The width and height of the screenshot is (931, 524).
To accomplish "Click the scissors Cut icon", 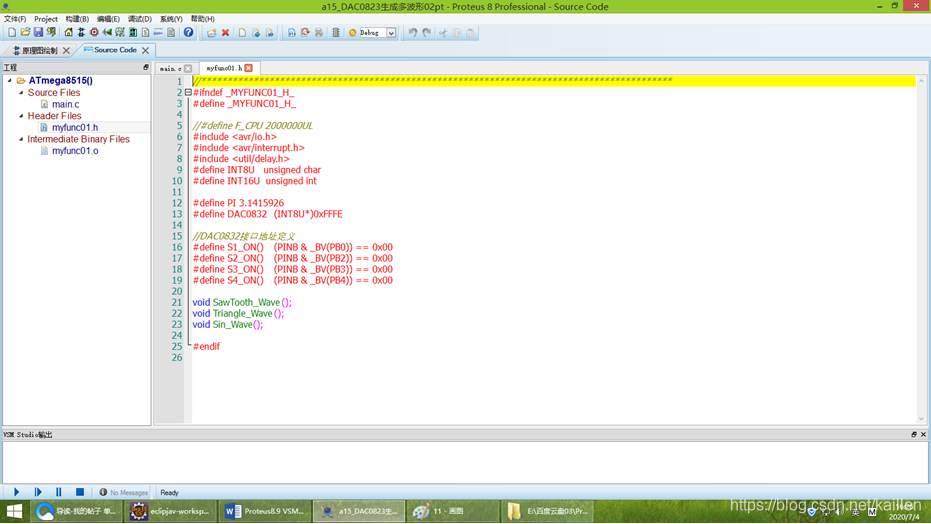I will pos(443,33).
